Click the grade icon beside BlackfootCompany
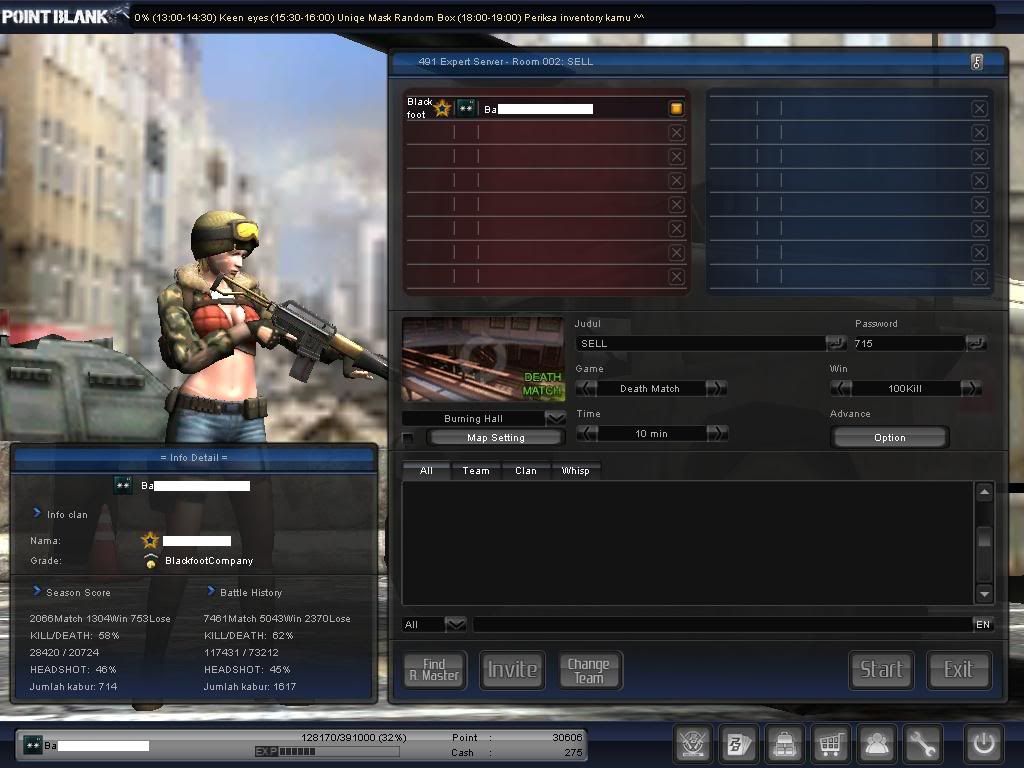This screenshot has width=1024, height=768. [x=151, y=561]
